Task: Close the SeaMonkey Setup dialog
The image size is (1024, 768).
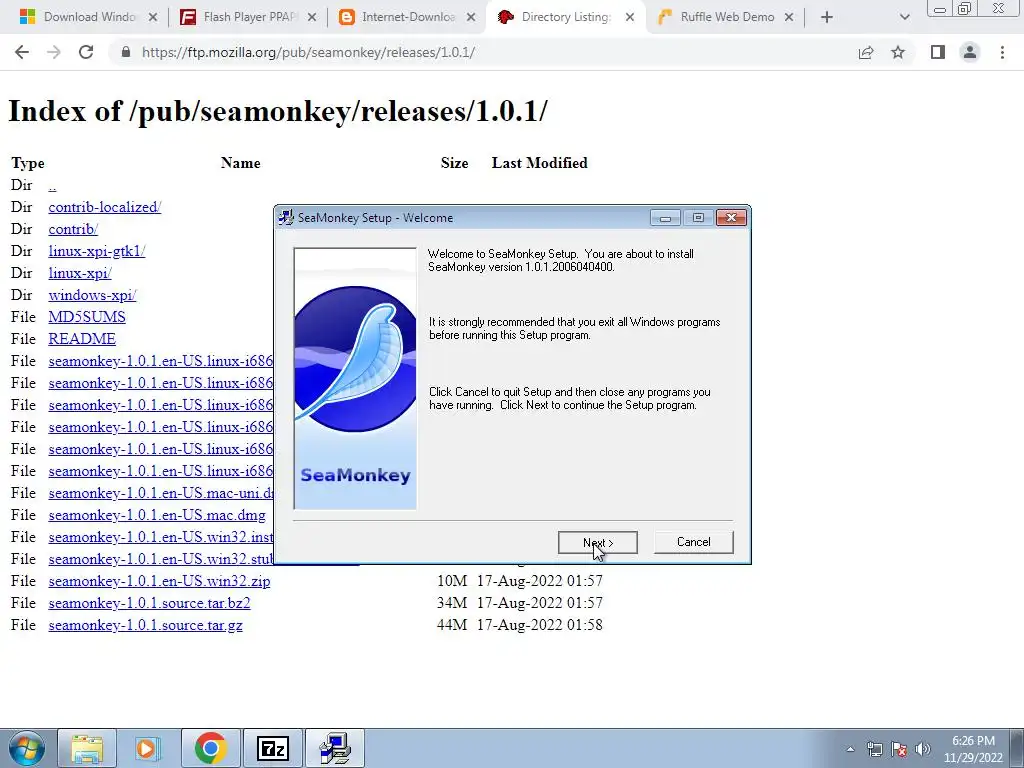Action: coord(731,217)
